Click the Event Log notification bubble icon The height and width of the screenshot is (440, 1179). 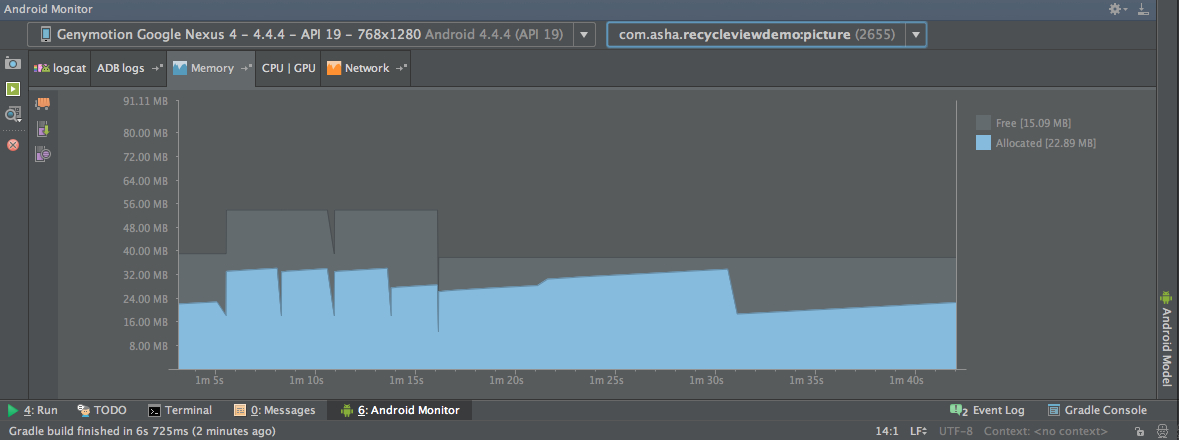click(x=958, y=410)
